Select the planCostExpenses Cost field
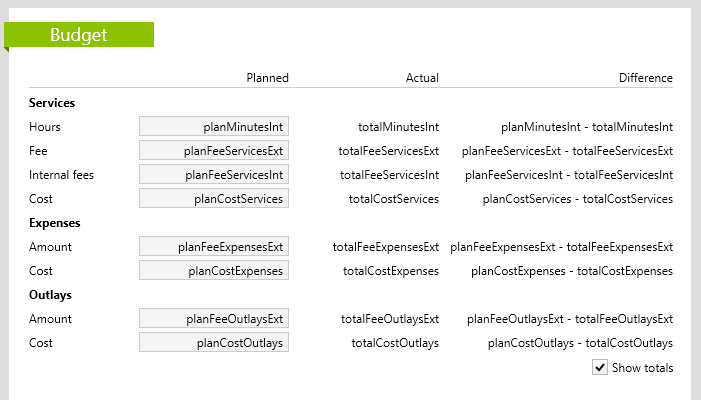This screenshot has height=400, width=701. pyautogui.click(x=214, y=270)
